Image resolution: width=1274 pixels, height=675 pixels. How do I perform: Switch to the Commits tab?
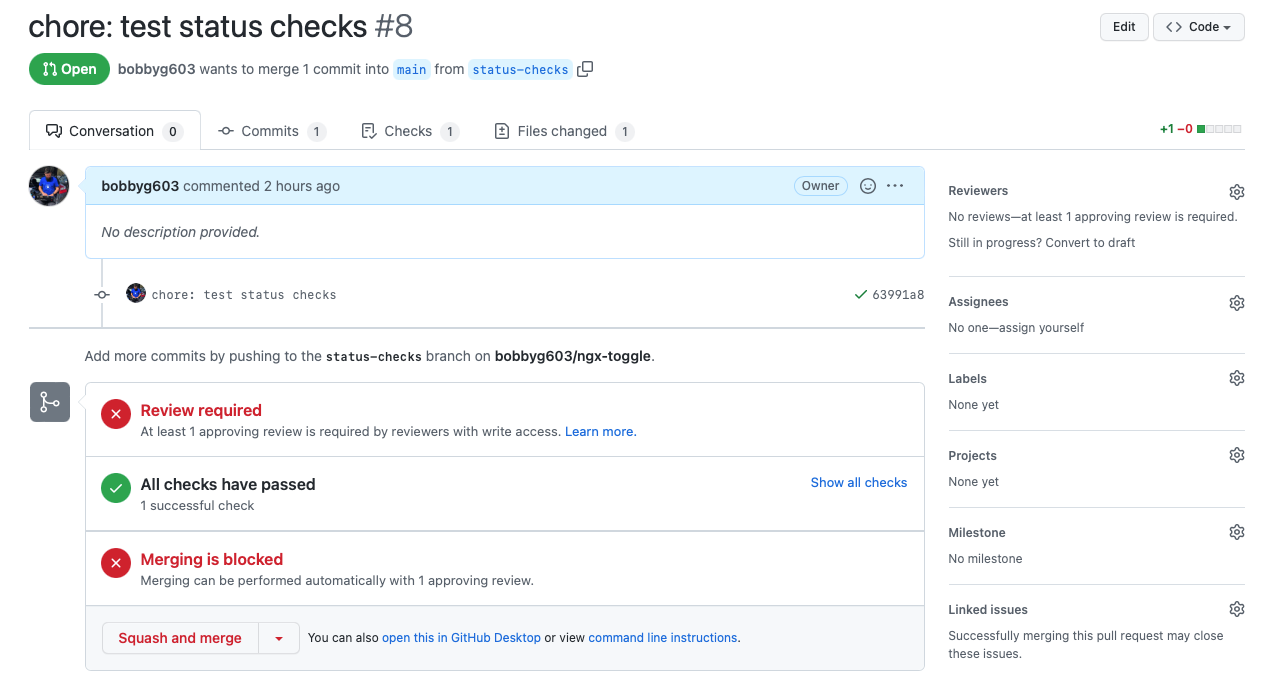pos(268,130)
